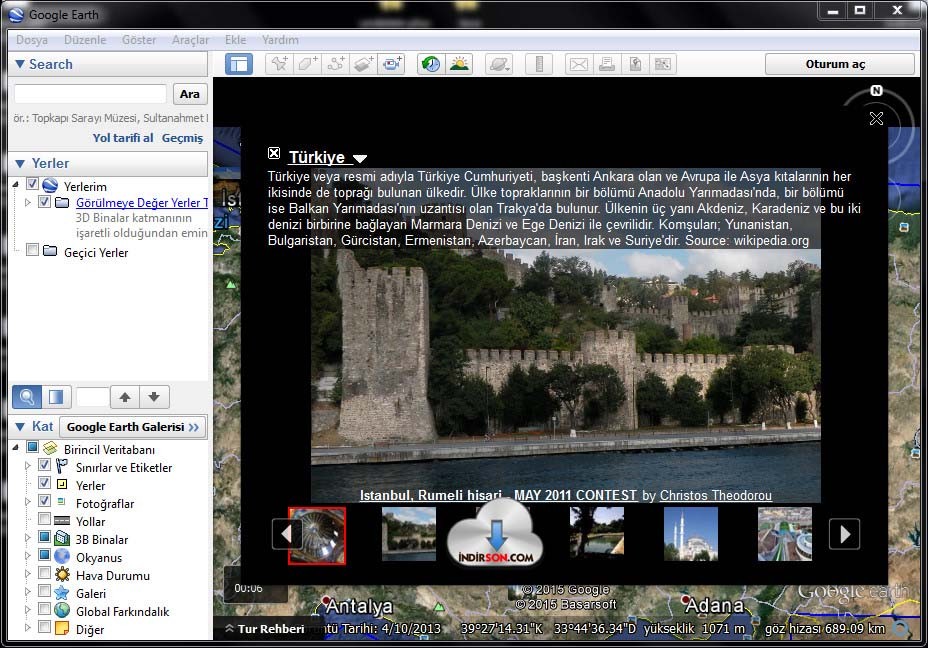Image resolution: width=928 pixels, height=648 pixels.
Task: Collapse the Search panel
Action: click(20, 64)
